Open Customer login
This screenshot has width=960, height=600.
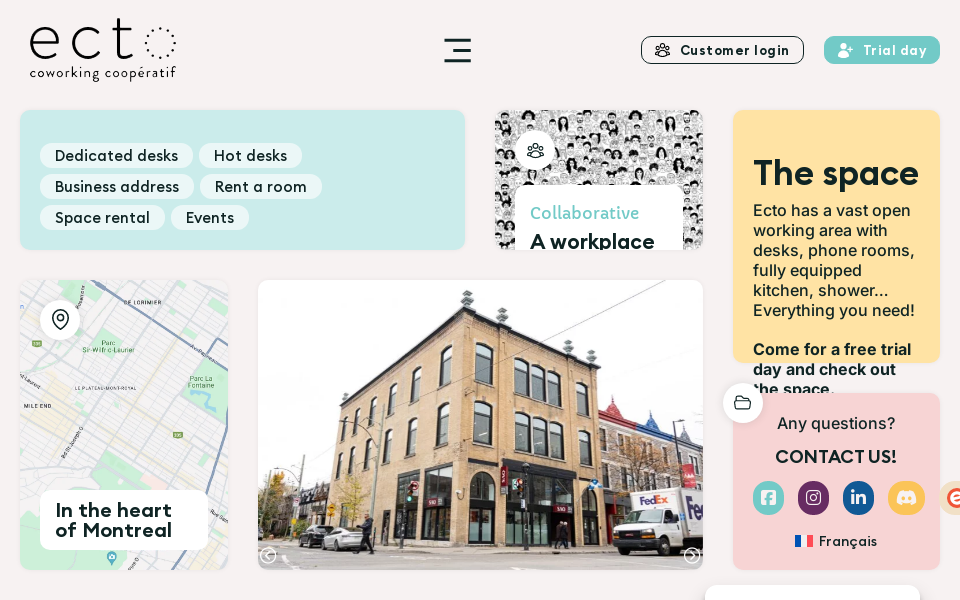coord(722,50)
